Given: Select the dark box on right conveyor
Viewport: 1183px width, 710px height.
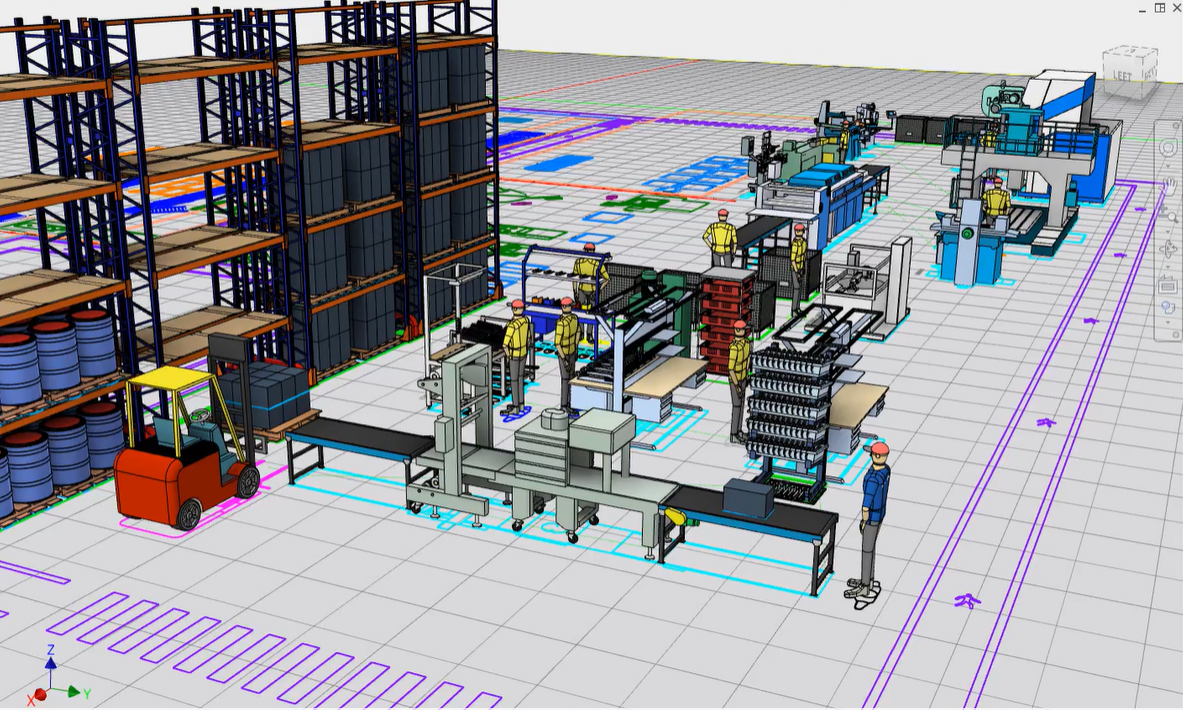Looking at the screenshot, I should tap(748, 498).
